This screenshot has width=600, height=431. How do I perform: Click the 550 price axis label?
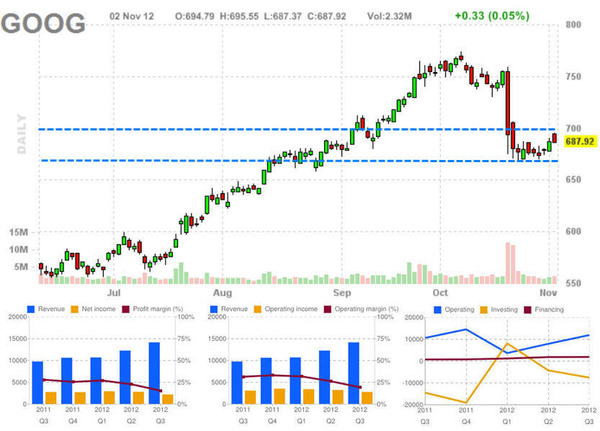point(573,284)
